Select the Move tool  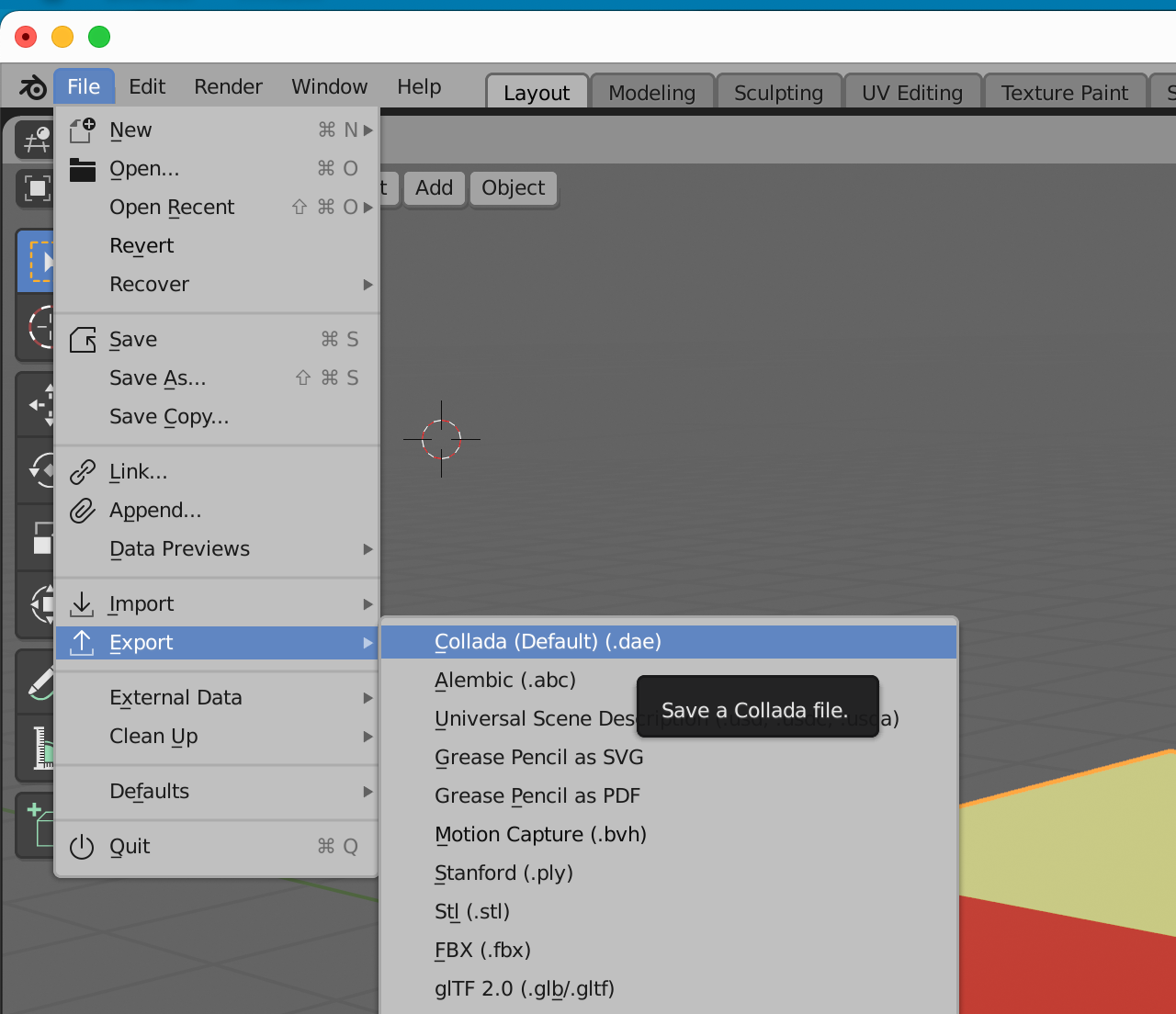point(37,404)
